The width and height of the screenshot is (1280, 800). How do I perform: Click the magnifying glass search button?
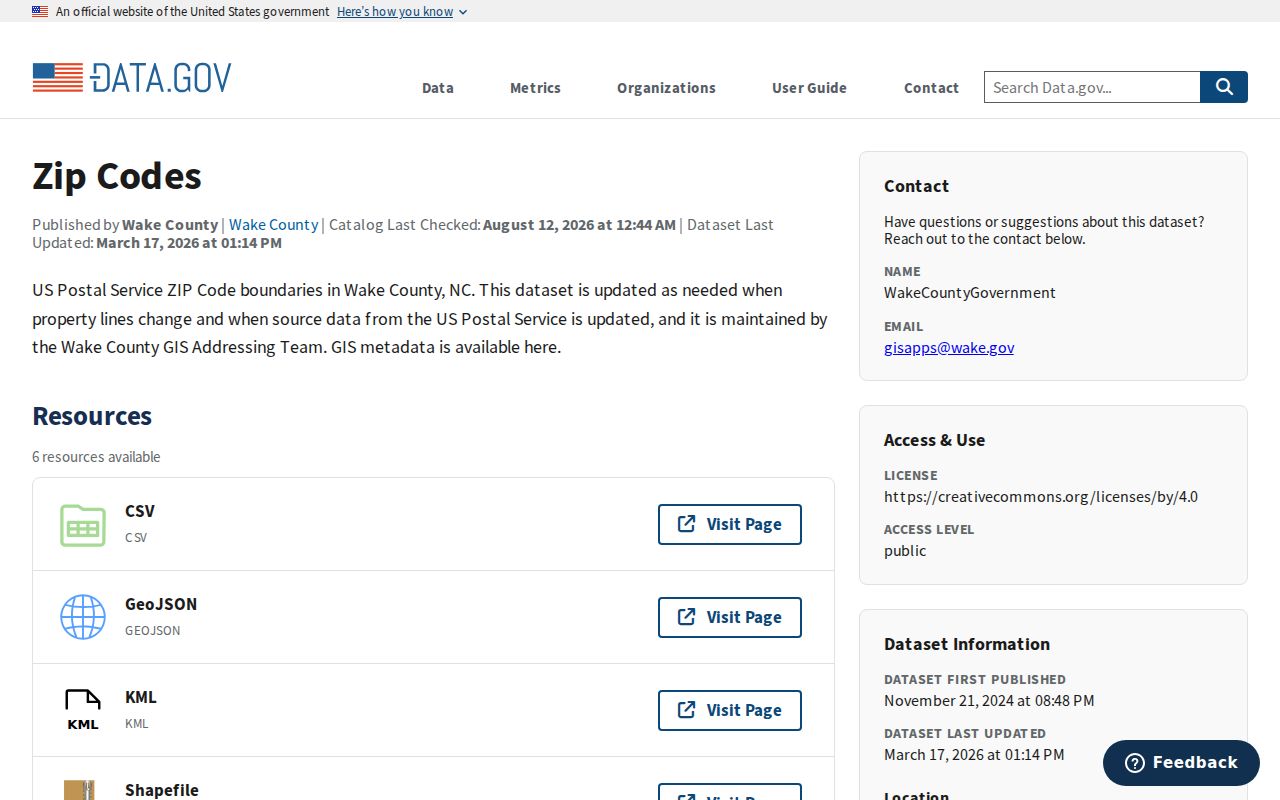[1224, 87]
